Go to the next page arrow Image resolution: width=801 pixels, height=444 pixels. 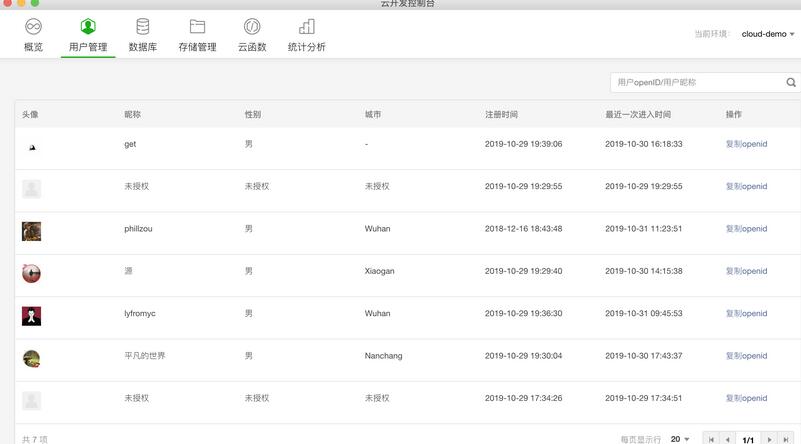pos(769,439)
